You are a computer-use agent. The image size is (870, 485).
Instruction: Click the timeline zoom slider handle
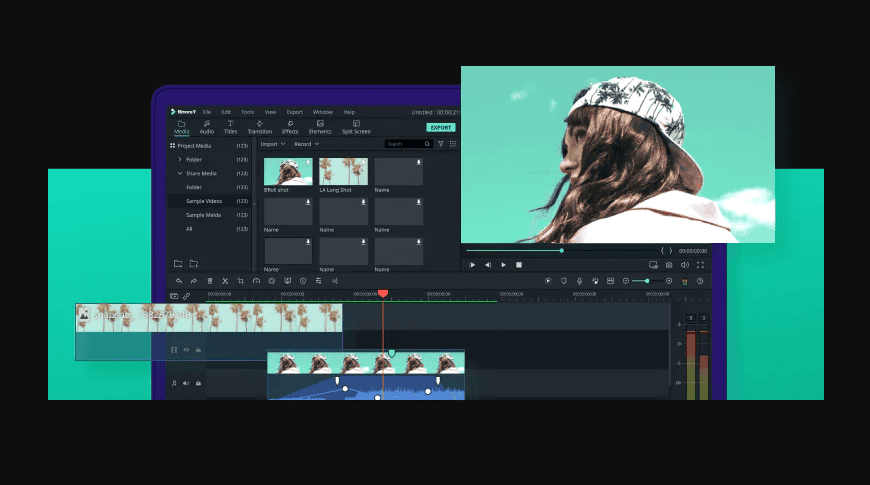pyautogui.click(x=647, y=281)
